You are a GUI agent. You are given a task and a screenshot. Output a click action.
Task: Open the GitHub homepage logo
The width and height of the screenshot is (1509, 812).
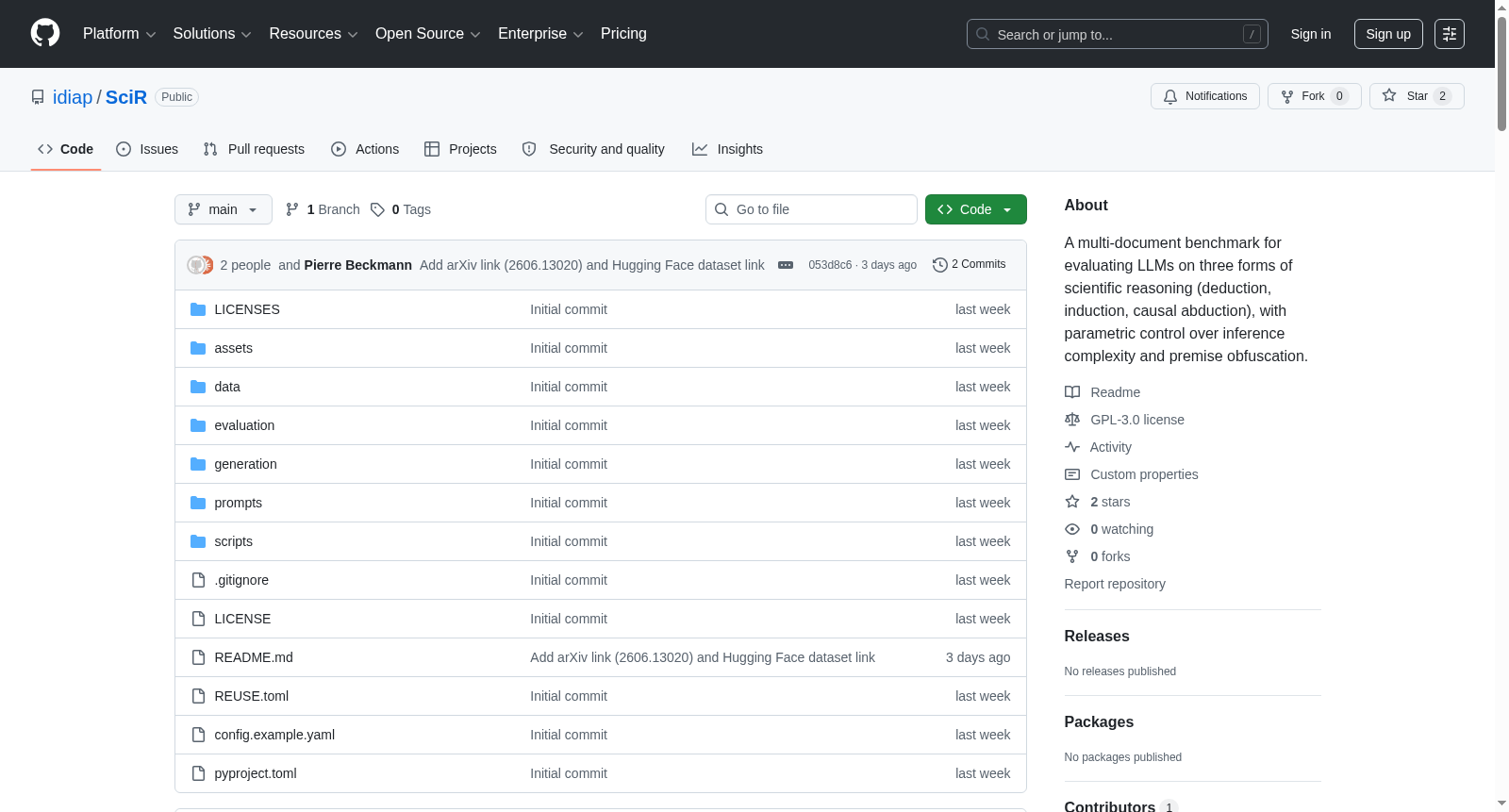[x=45, y=33]
